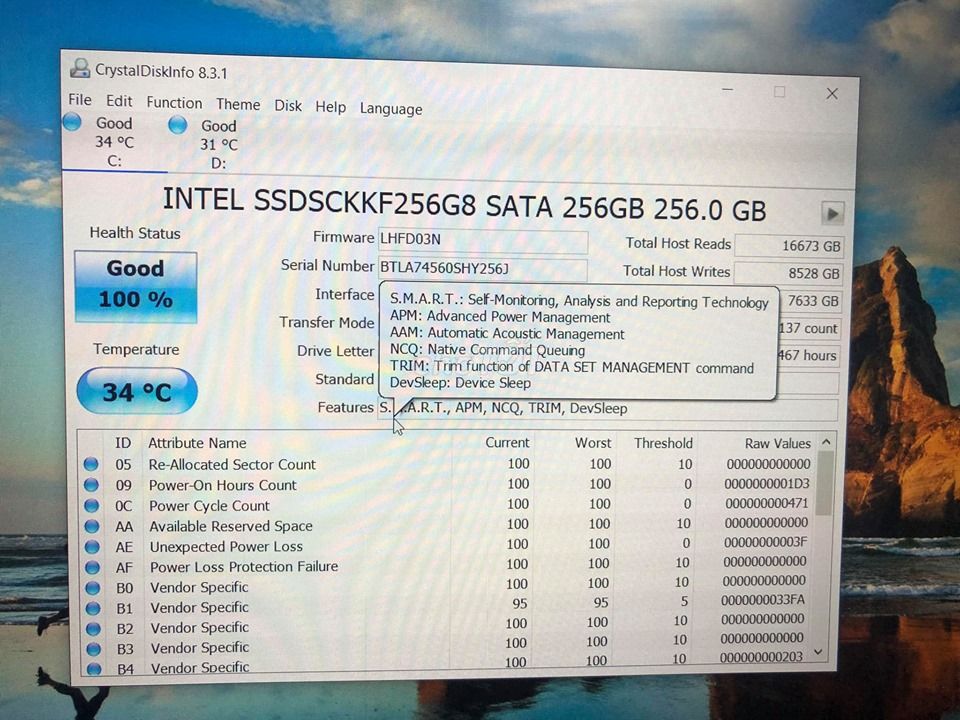Click the Transfer Mode label
This screenshot has height=720, width=960.
click(327, 323)
